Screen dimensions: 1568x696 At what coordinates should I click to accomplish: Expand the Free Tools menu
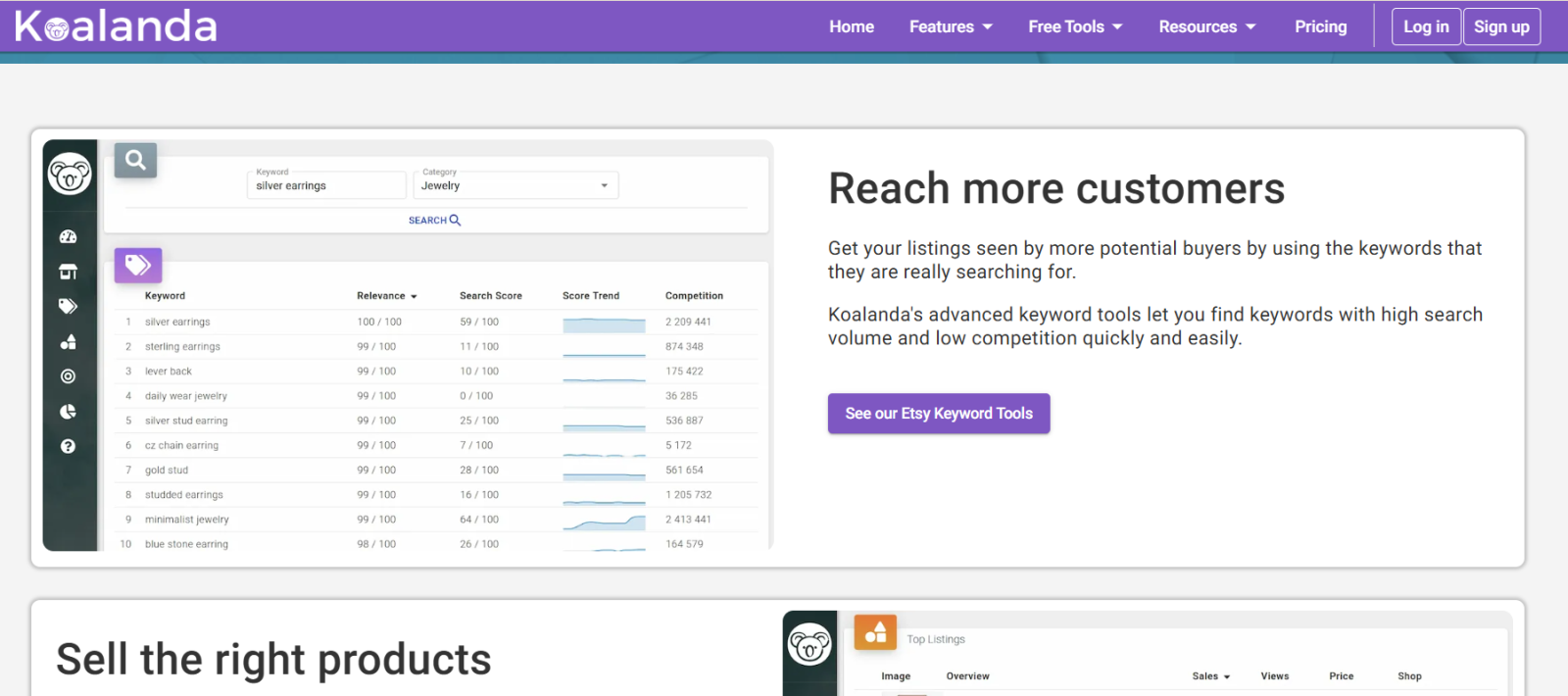[x=1075, y=26]
